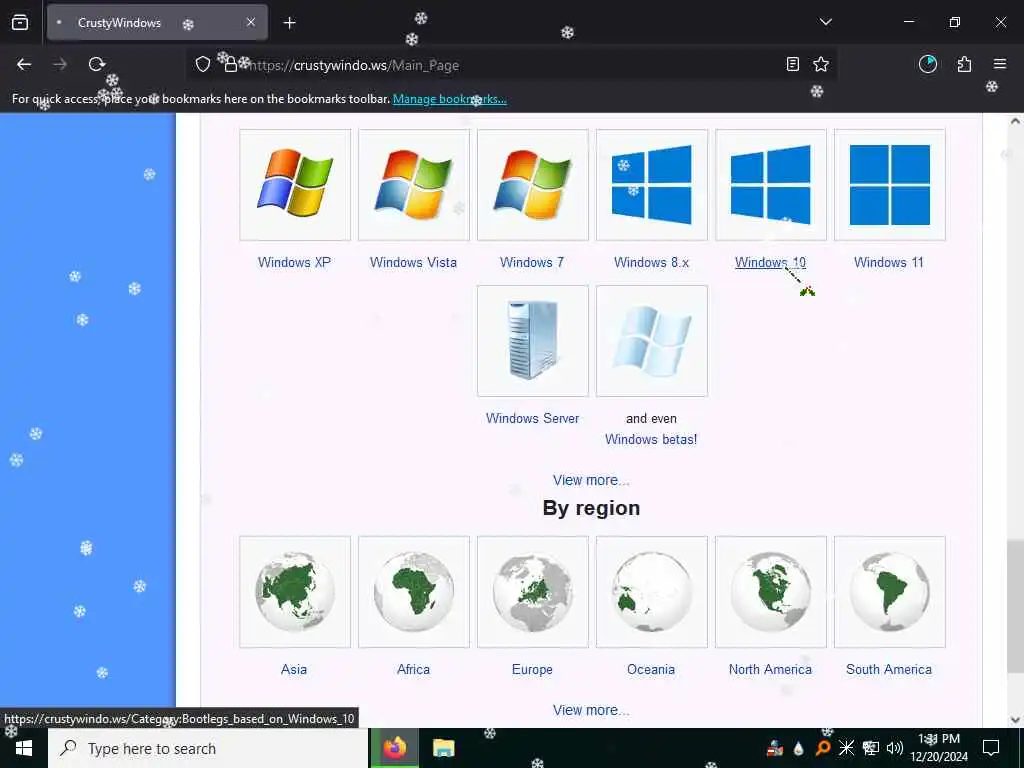The height and width of the screenshot is (768, 1024).
Task: Click the Windows betas logo image
Action: pos(652,341)
